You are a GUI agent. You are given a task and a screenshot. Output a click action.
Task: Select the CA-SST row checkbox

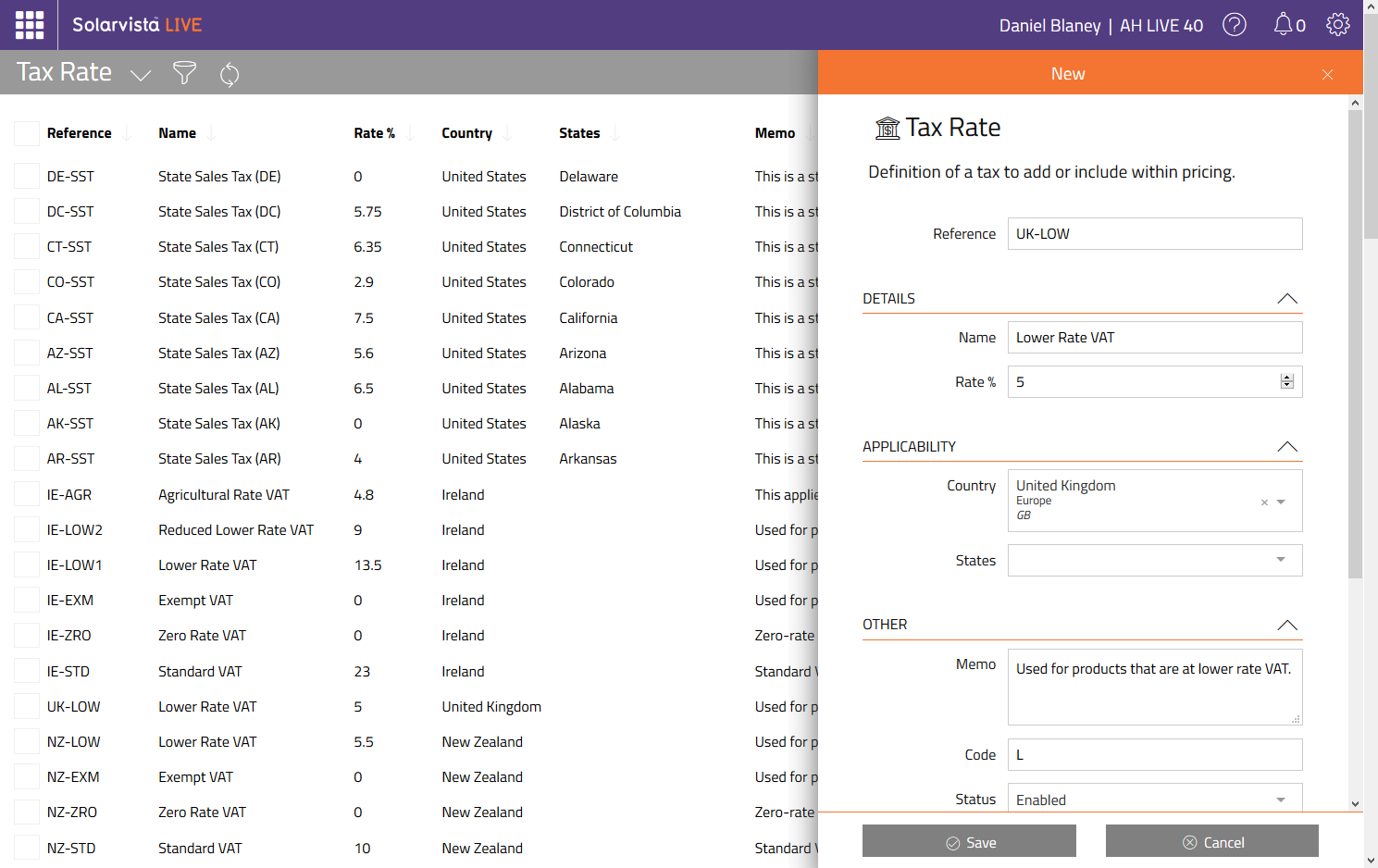[x=27, y=317]
